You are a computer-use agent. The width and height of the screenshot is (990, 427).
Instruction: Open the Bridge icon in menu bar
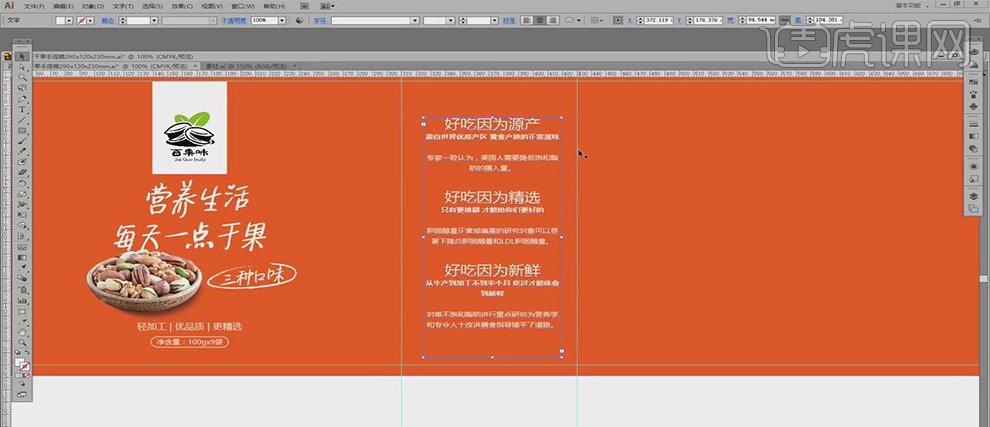tap(306, 6)
